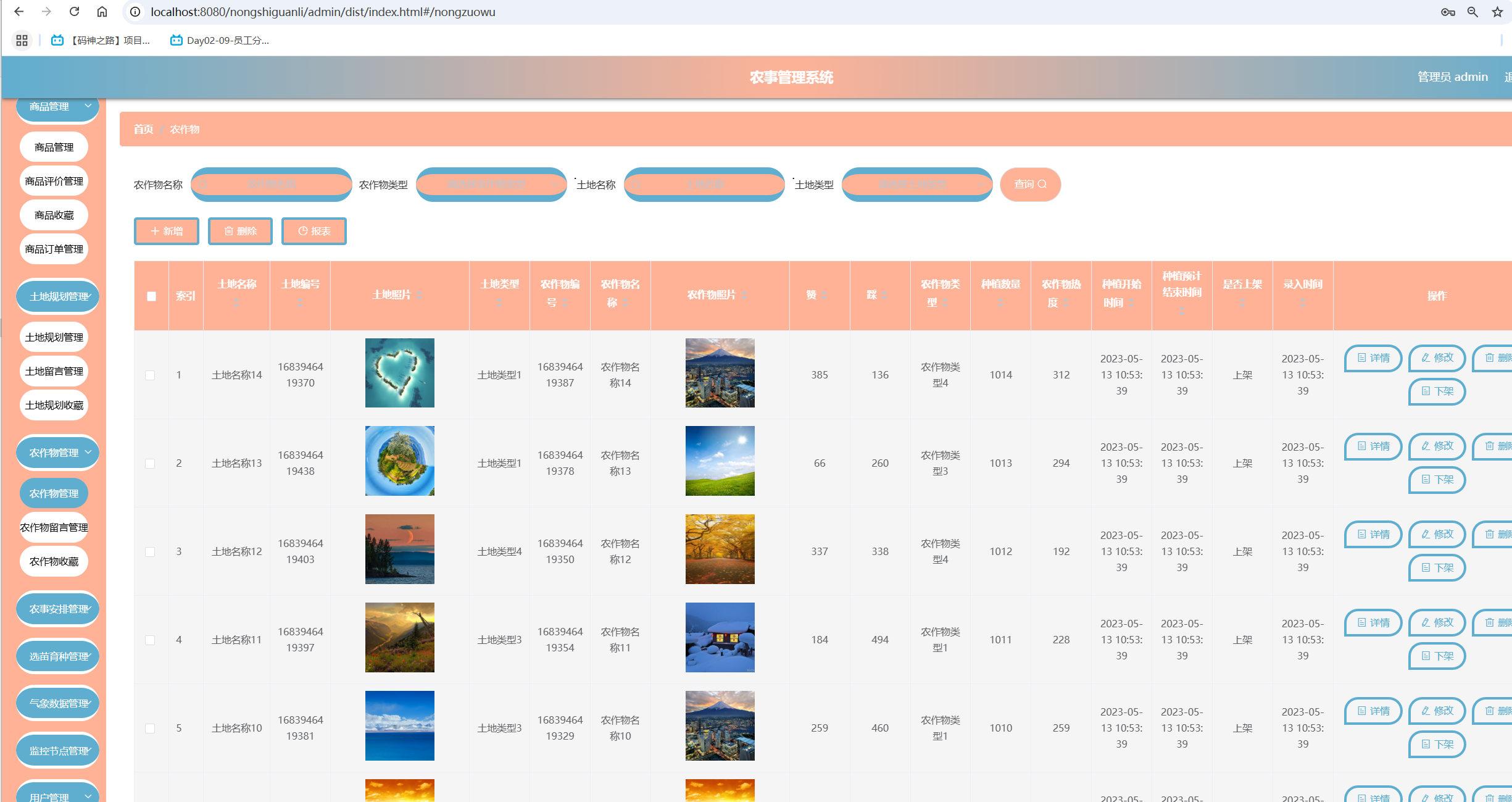Viewport: 1512px width, 802px height.
Task: View 详情 for 土地名称13 row
Action: (x=1373, y=446)
